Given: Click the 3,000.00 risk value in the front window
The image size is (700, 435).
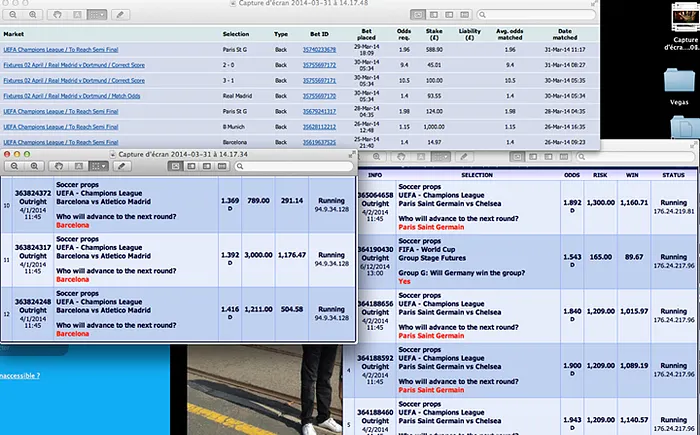Looking at the screenshot, I should (x=258, y=255).
